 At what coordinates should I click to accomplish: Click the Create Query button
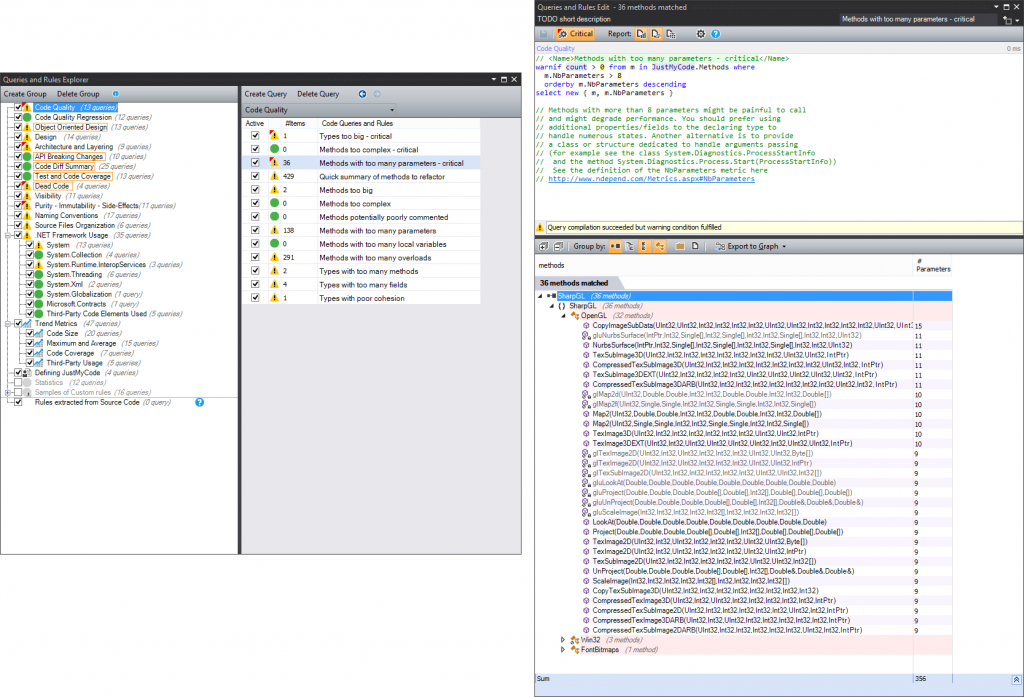(265, 94)
